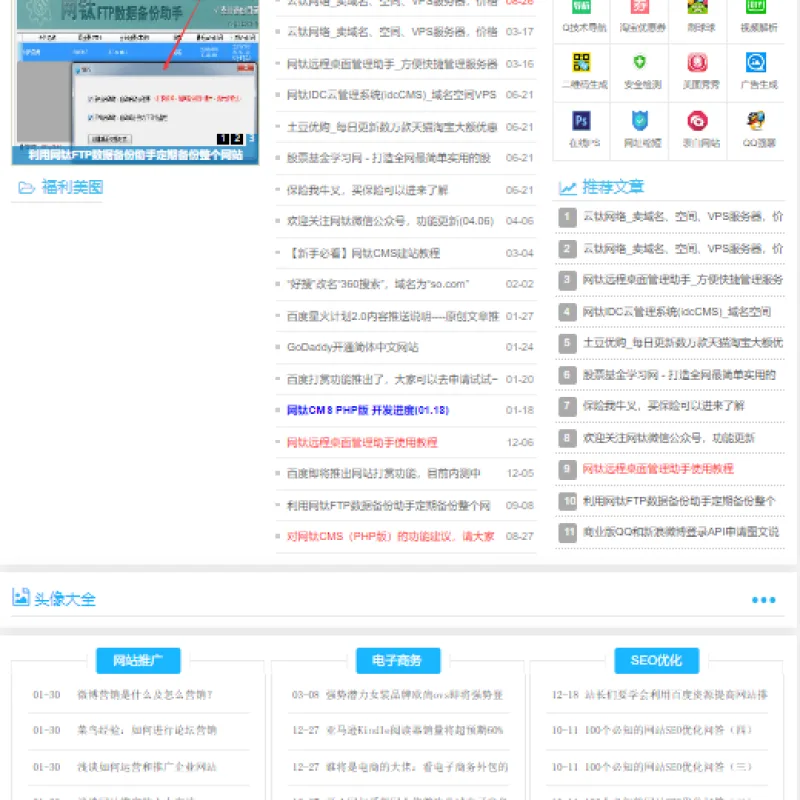Open the QQ penguin icon
Screen dimensions: 800x800
(x=756, y=121)
